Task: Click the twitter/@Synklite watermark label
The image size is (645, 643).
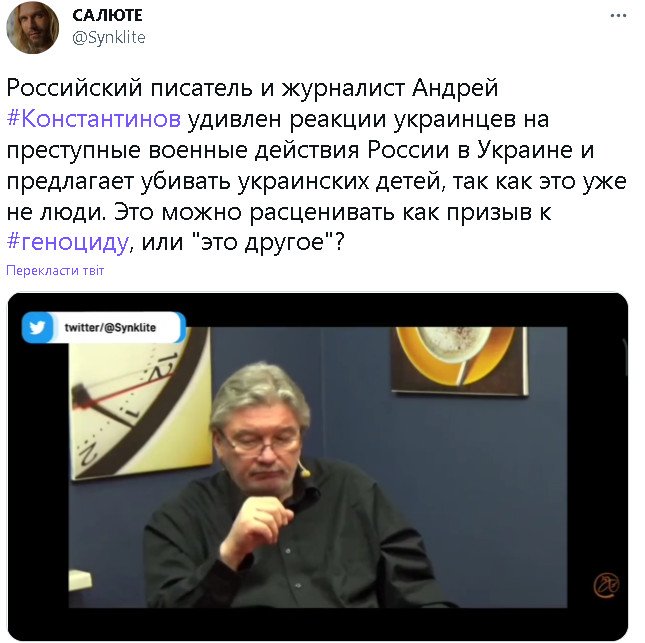Action: tap(110, 327)
